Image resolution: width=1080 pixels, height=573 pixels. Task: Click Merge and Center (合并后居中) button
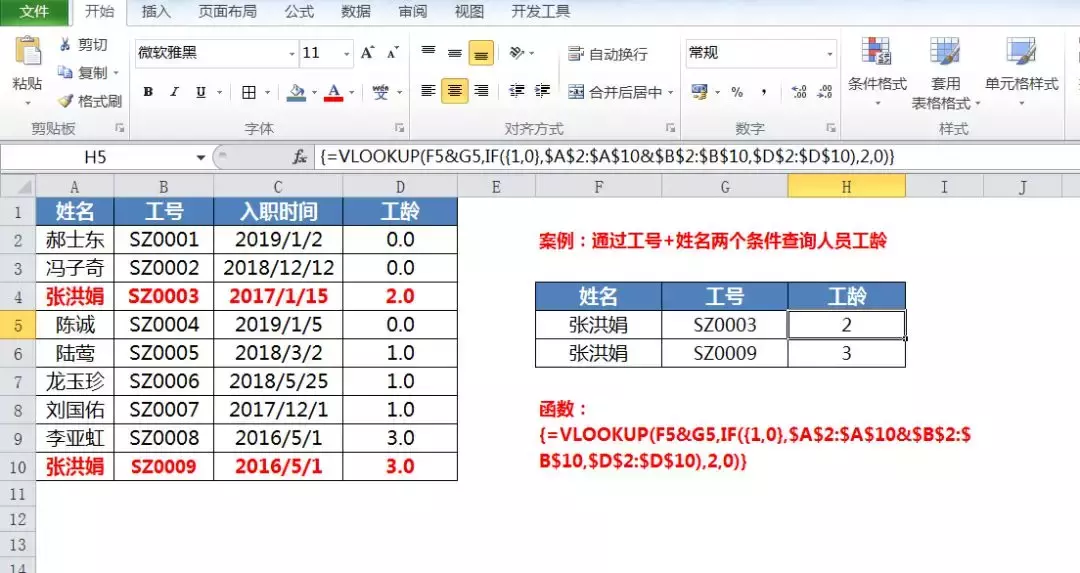coord(614,92)
